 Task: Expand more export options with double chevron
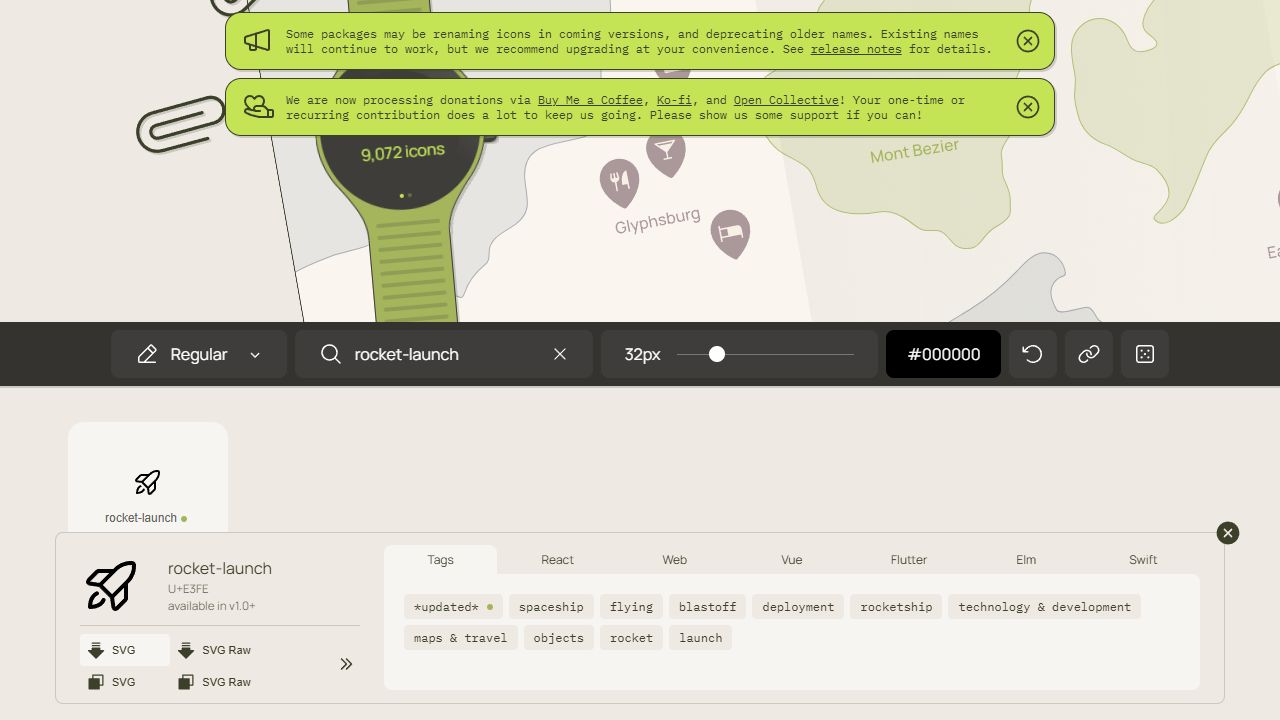[346, 664]
